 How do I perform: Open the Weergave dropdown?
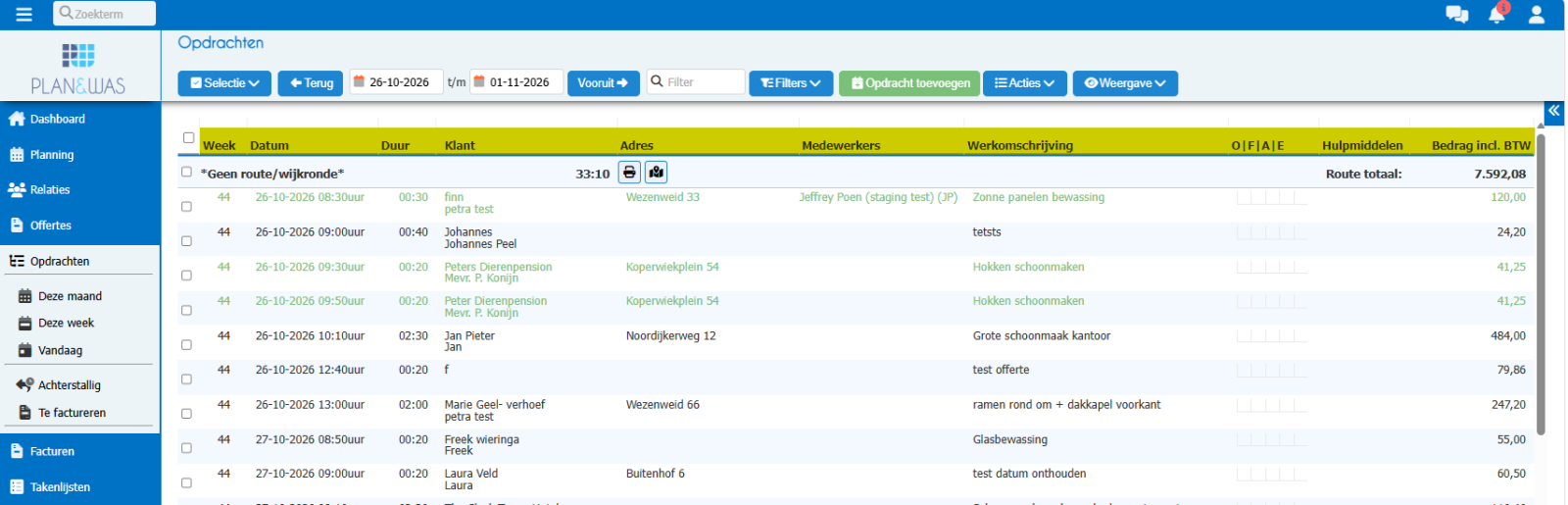(1125, 83)
